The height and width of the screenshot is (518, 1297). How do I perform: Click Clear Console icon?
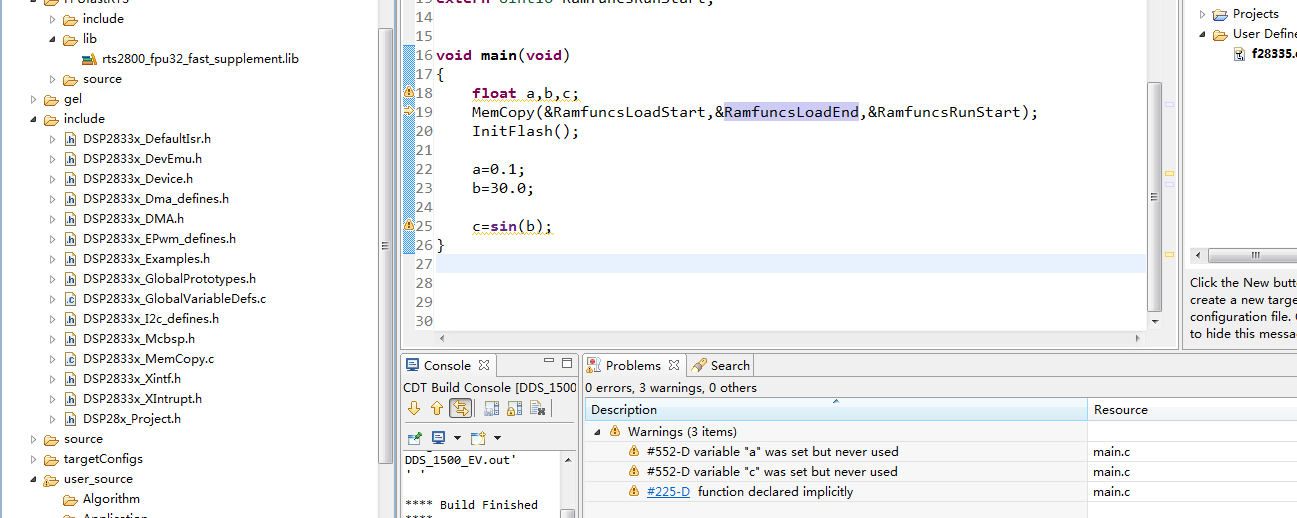(x=537, y=408)
